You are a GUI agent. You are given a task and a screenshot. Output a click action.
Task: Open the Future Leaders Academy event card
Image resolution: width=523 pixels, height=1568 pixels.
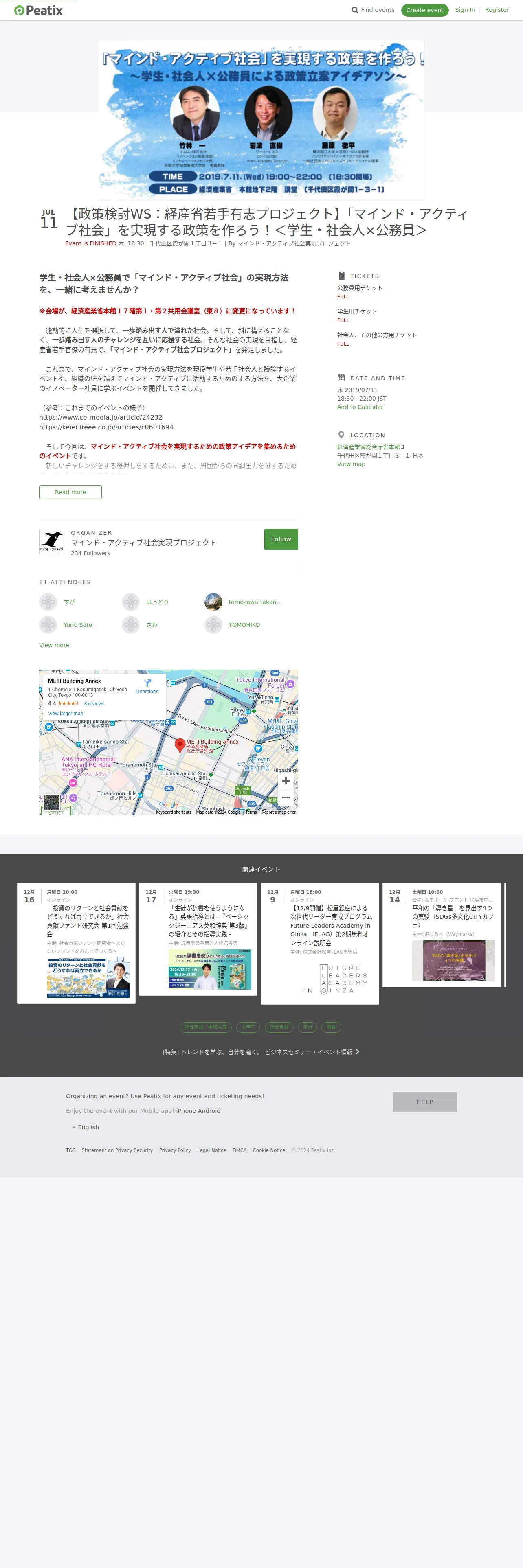pos(320,943)
